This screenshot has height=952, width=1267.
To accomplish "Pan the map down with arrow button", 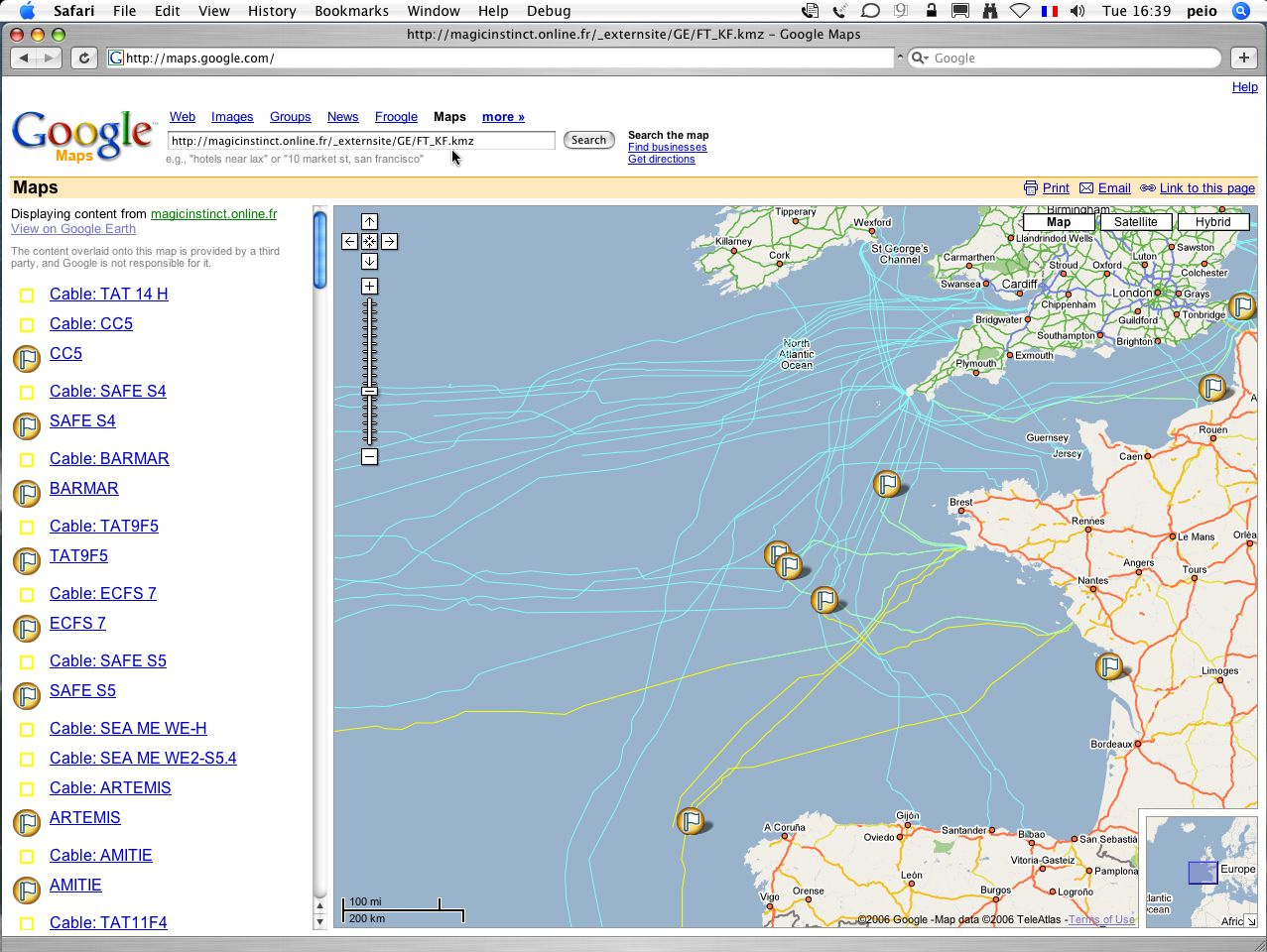I will [x=369, y=261].
